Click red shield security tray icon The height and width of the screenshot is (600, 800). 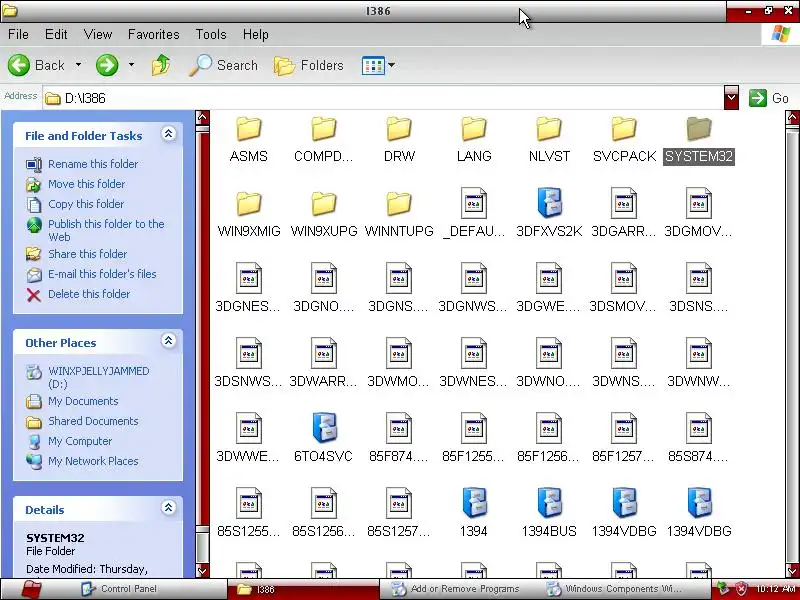(741, 589)
